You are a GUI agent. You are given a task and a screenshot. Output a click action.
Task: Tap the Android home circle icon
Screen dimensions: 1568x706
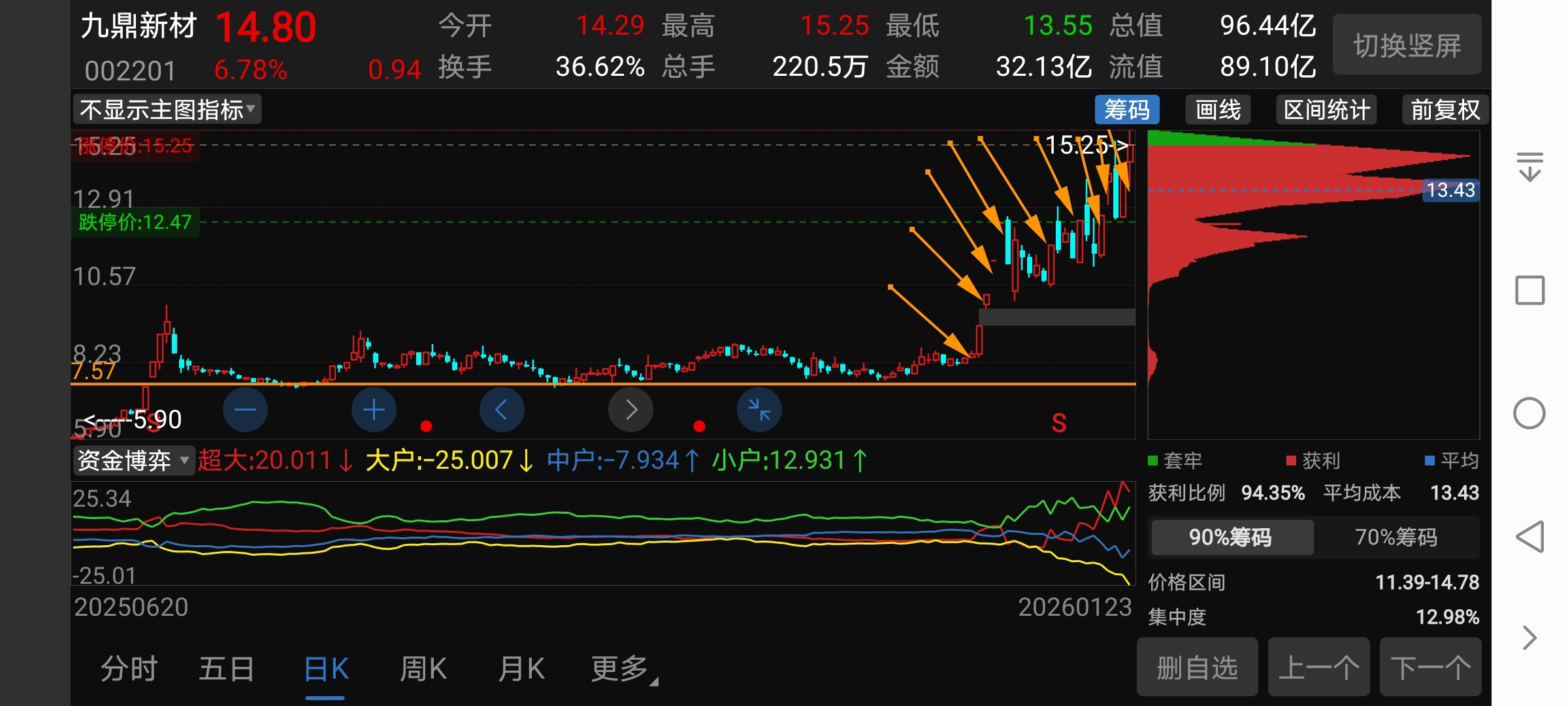click(x=1529, y=413)
